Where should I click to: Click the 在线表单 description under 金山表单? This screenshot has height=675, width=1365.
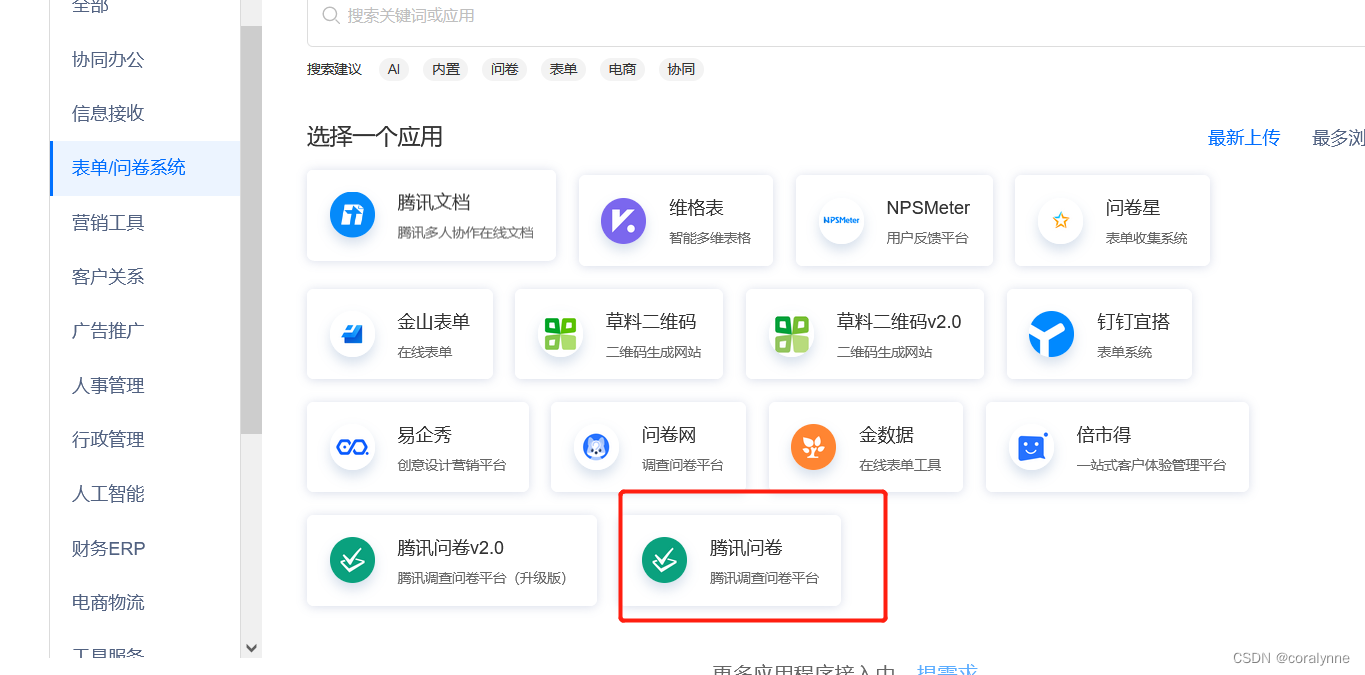coord(425,352)
